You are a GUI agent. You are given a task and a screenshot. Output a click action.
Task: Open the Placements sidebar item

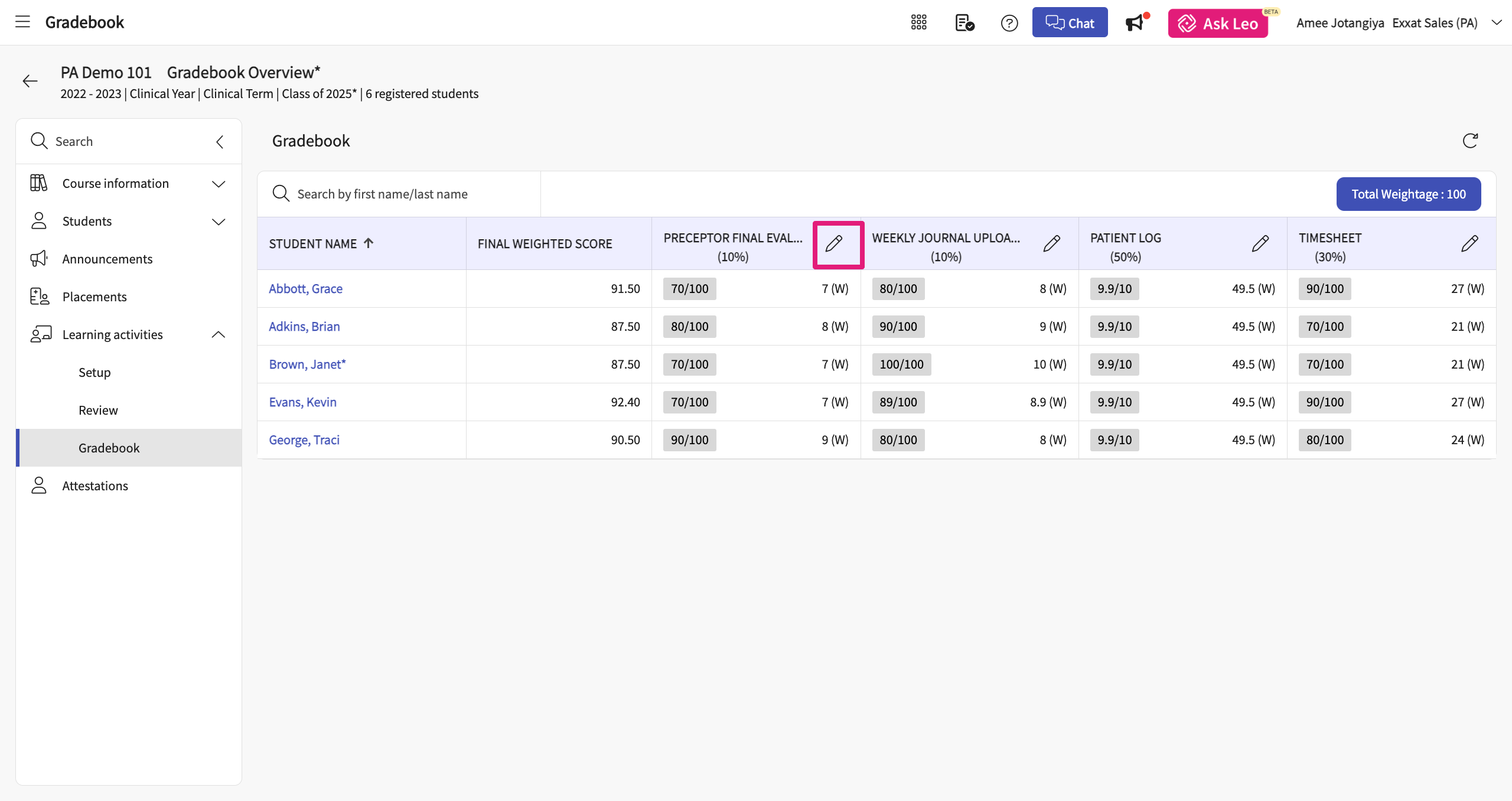pyautogui.click(x=94, y=297)
